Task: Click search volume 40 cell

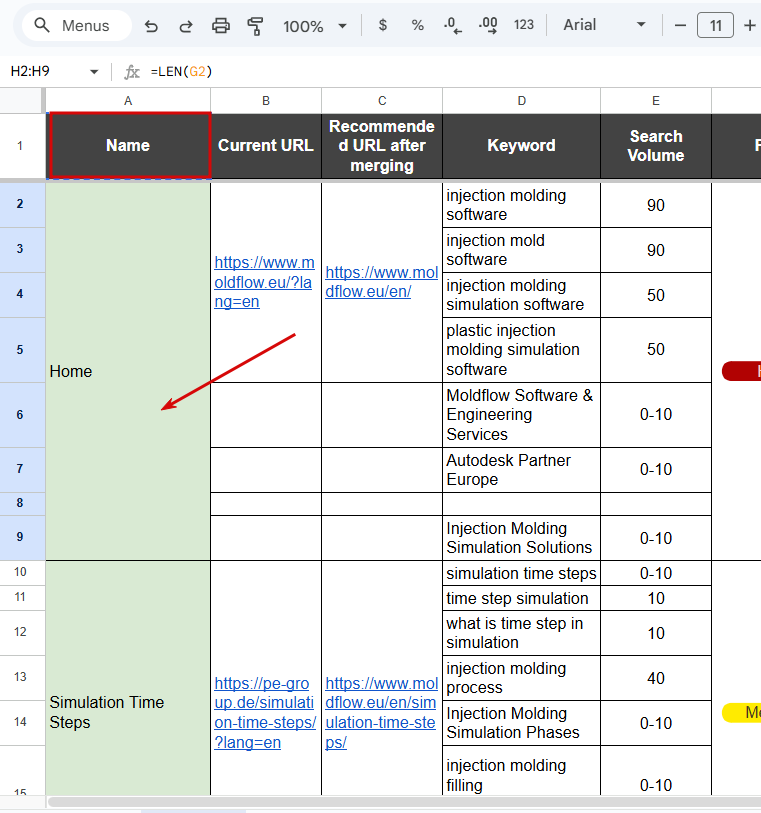Action: click(656, 678)
